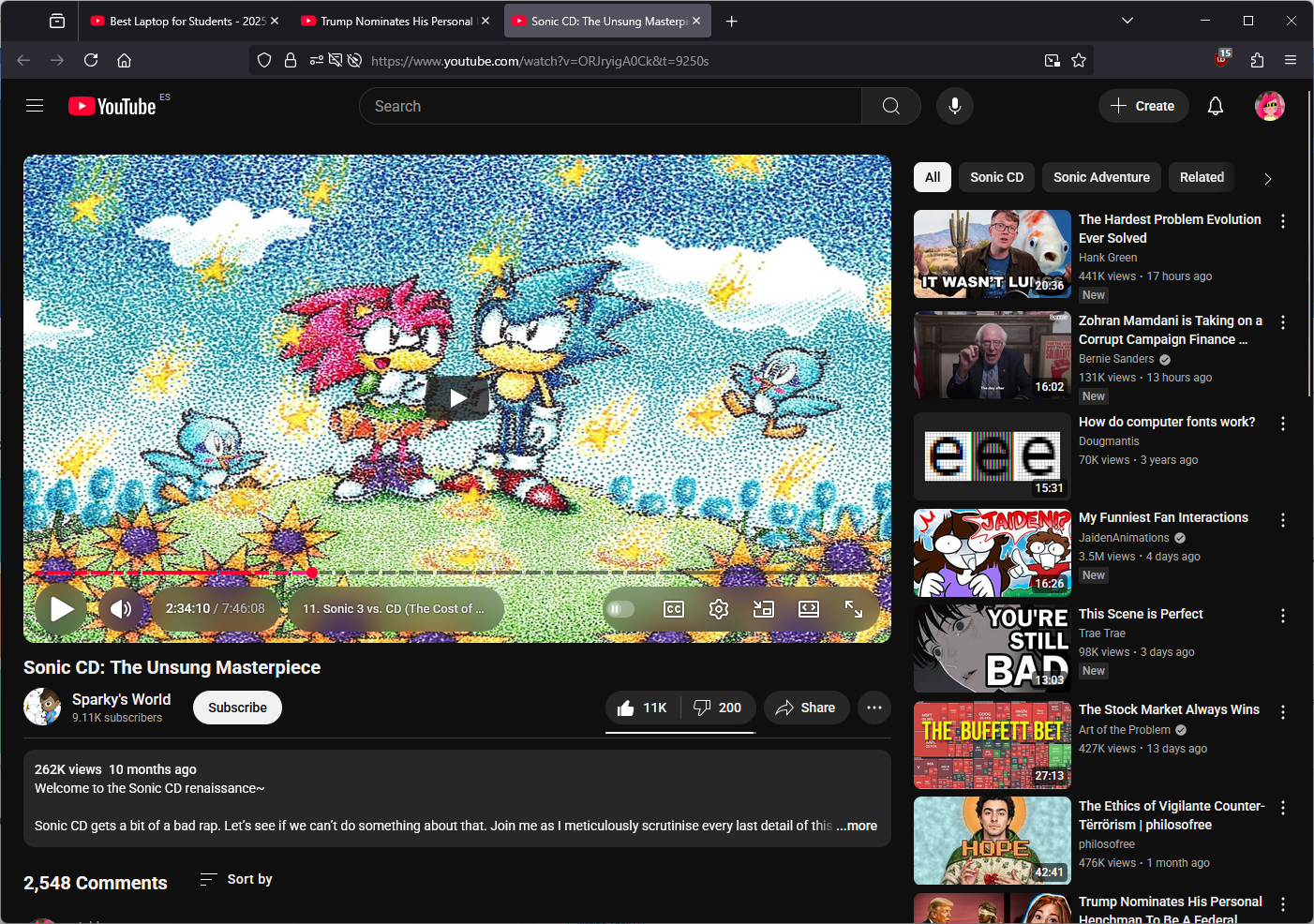Open the extensions puzzle icon
Viewport: 1314px width, 924px height.
coord(1257,60)
